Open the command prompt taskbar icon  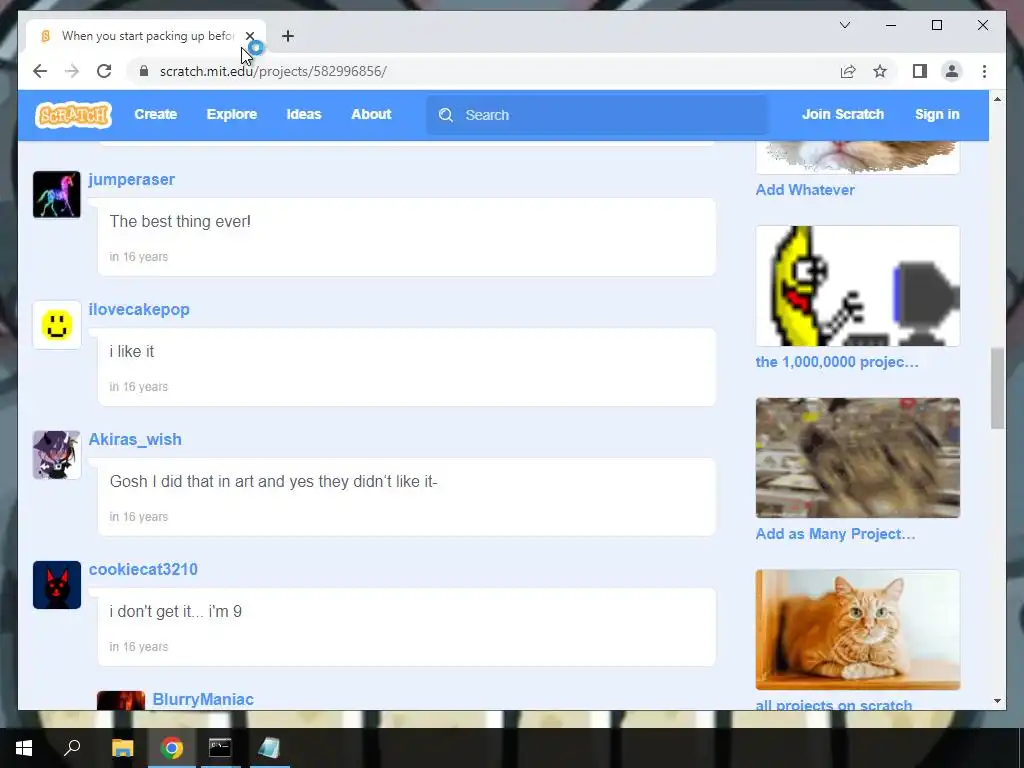pyautogui.click(x=220, y=748)
